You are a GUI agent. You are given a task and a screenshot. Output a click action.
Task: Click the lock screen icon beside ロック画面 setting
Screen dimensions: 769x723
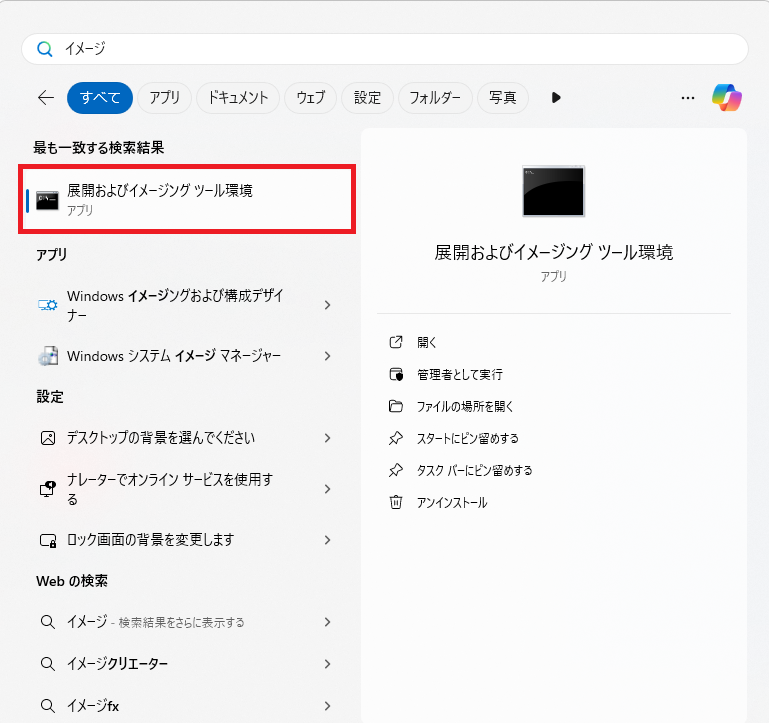click(48, 541)
